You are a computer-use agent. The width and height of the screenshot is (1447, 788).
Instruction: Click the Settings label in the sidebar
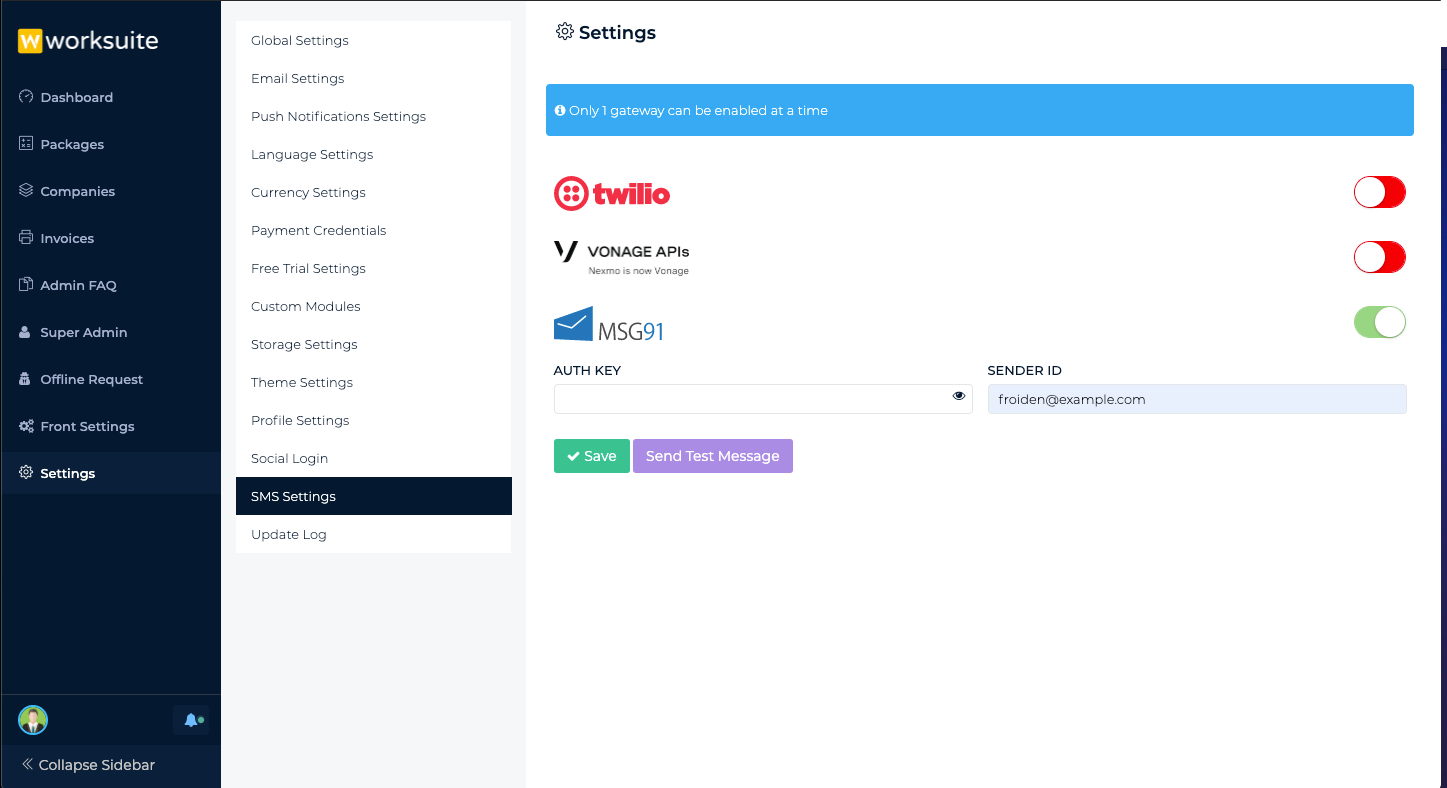point(68,473)
